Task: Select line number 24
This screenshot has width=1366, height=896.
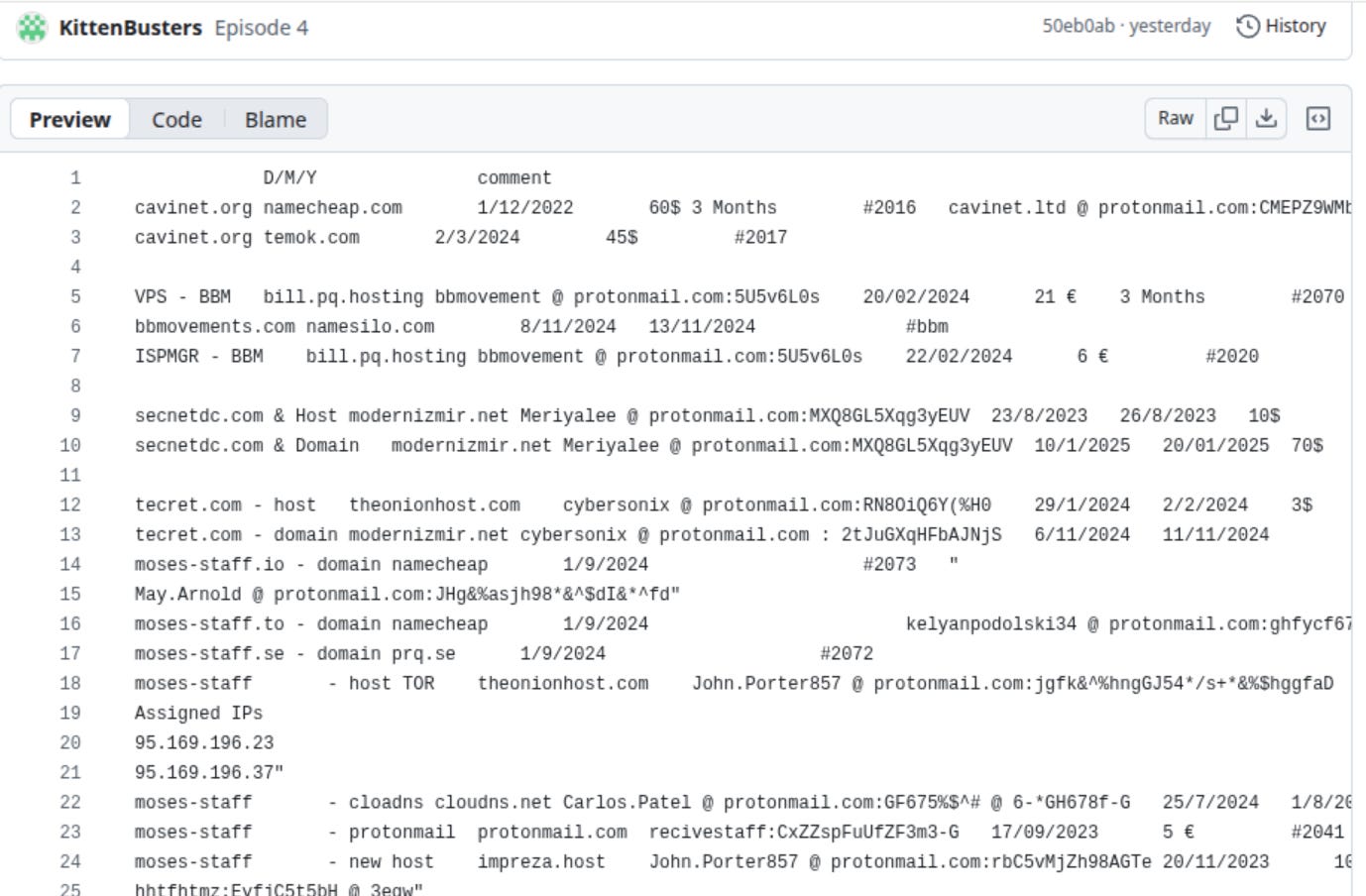Action: click(69, 862)
